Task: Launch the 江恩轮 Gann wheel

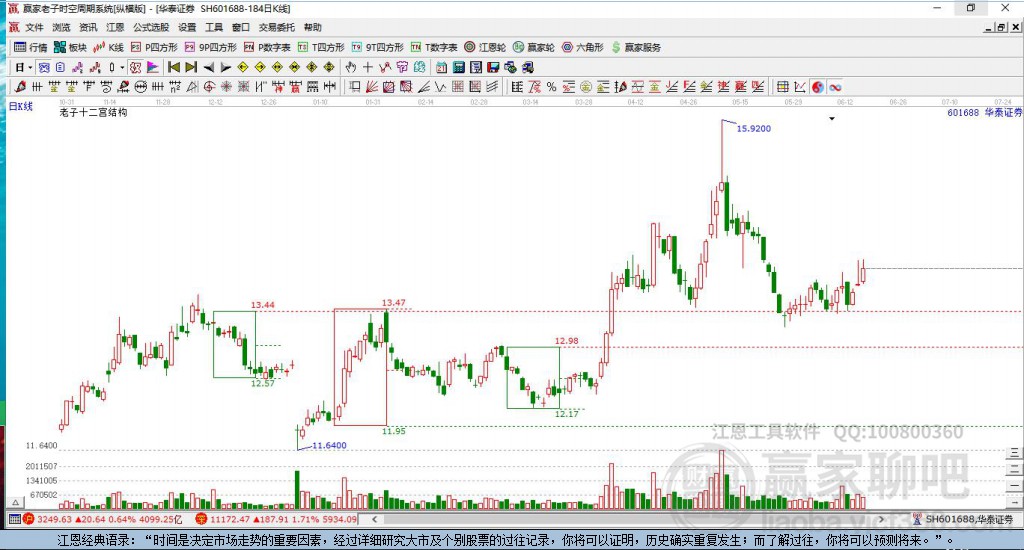Action: coord(485,47)
